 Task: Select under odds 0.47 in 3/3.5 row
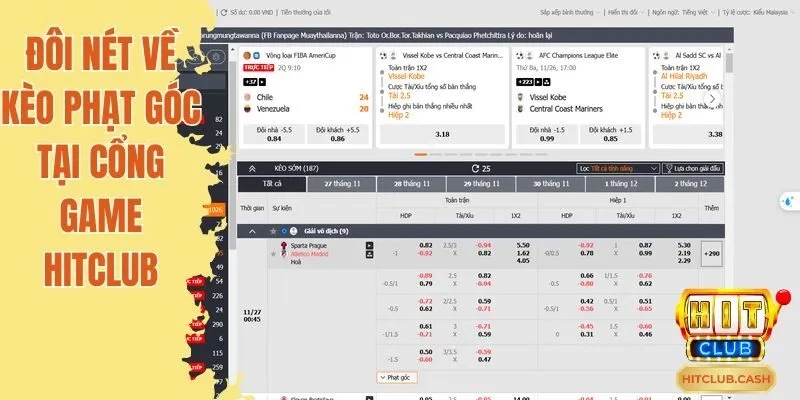pos(484,360)
